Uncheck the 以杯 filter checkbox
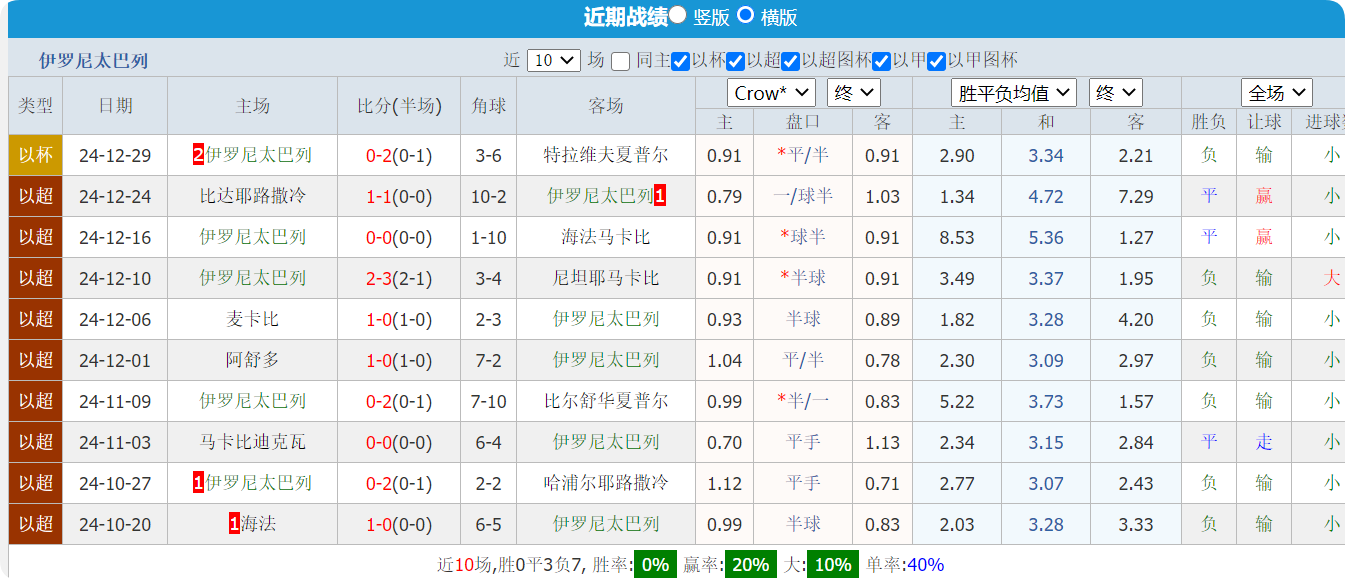The height and width of the screenshot is (580, 1345). (x=680, y=60)
